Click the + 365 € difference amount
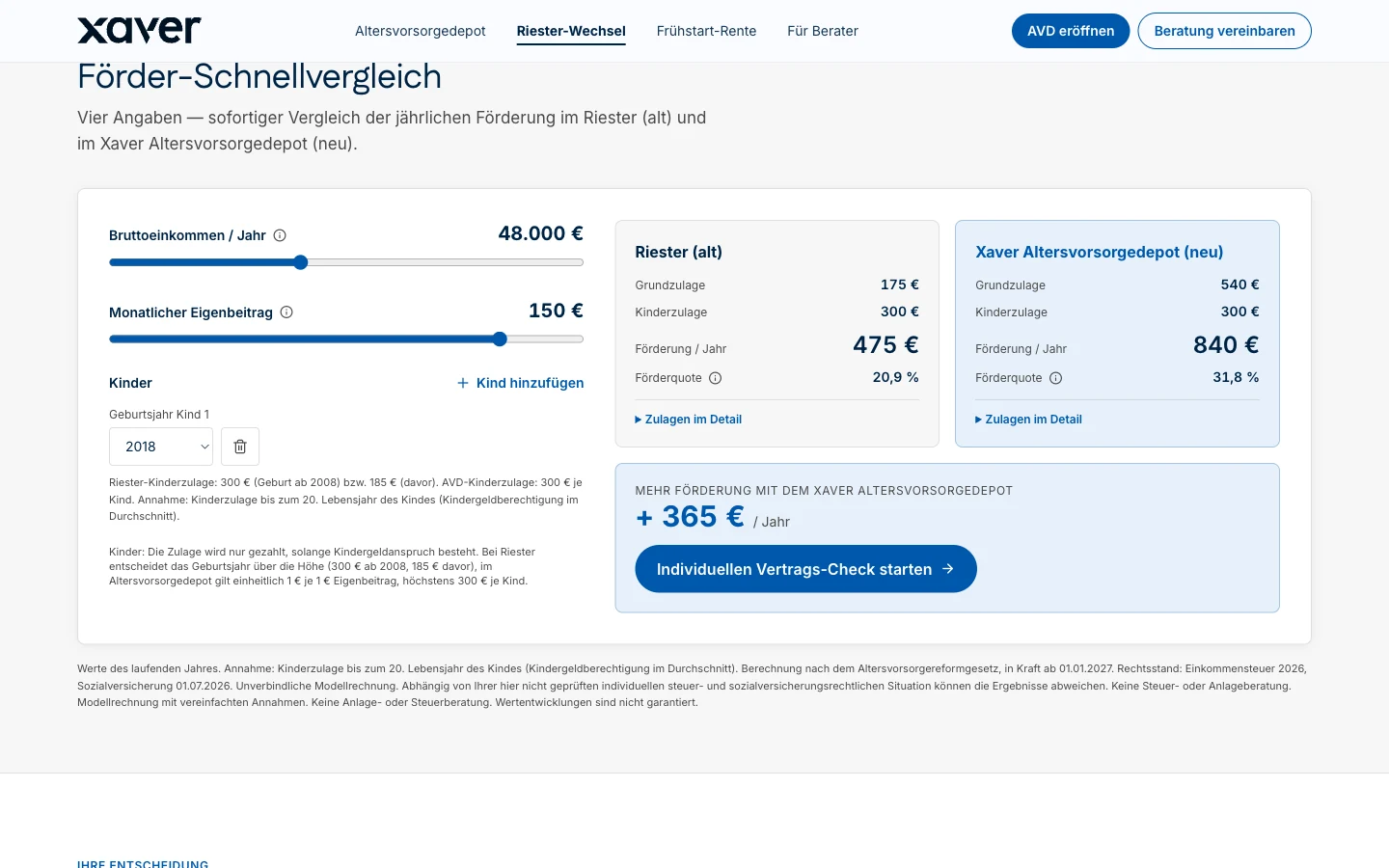Image resolution: width=1389 pixels, height=868 pixels. tap(690, 517)
